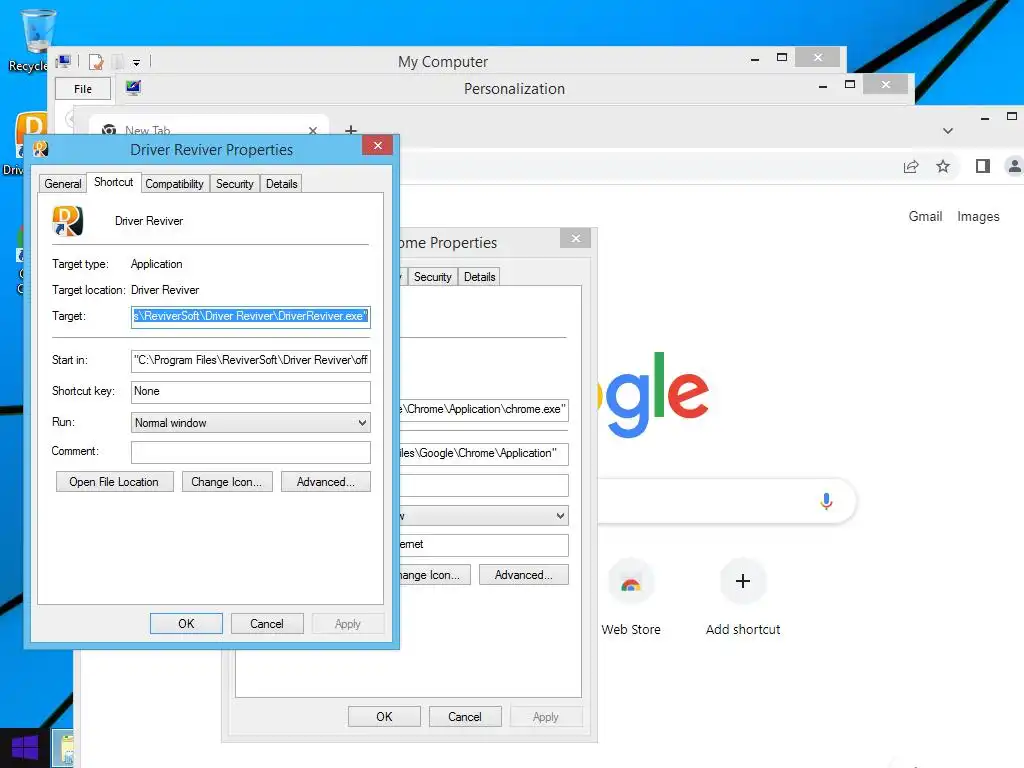Click the Google logo on the page
This screenshot has height=768, width=1024.
[653, 395]
